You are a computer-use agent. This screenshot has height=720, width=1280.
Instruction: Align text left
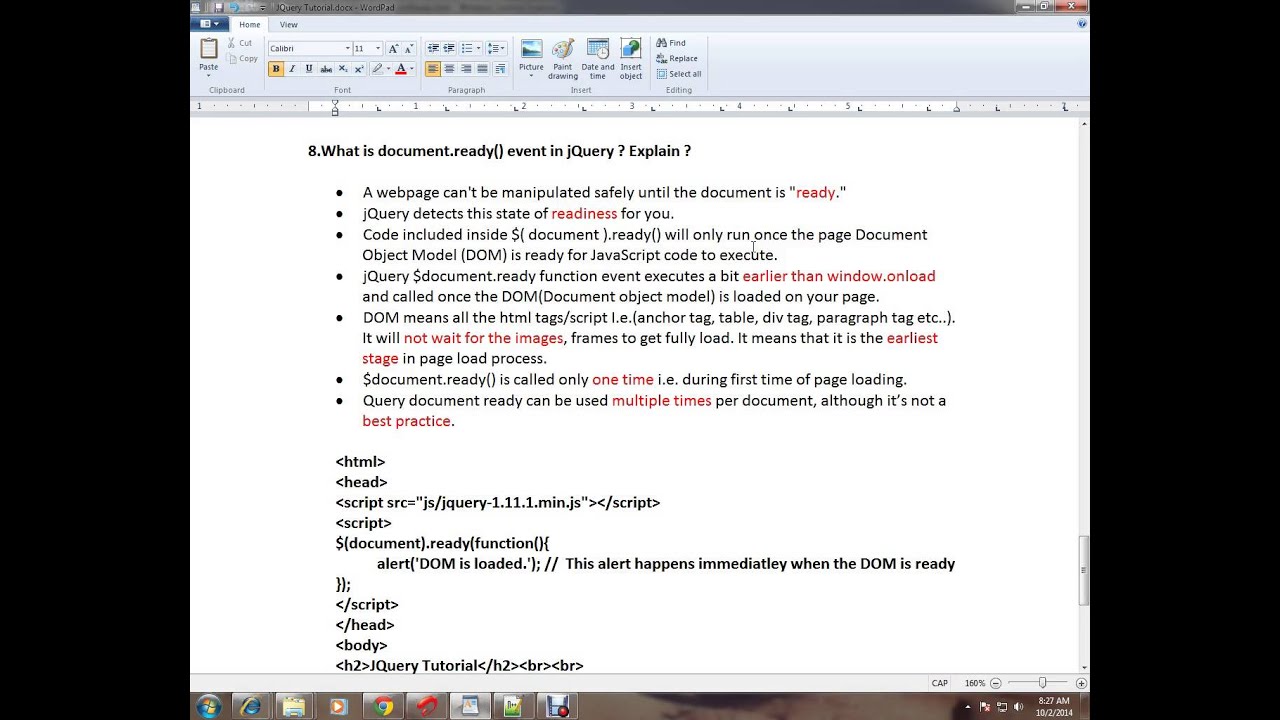432,69
